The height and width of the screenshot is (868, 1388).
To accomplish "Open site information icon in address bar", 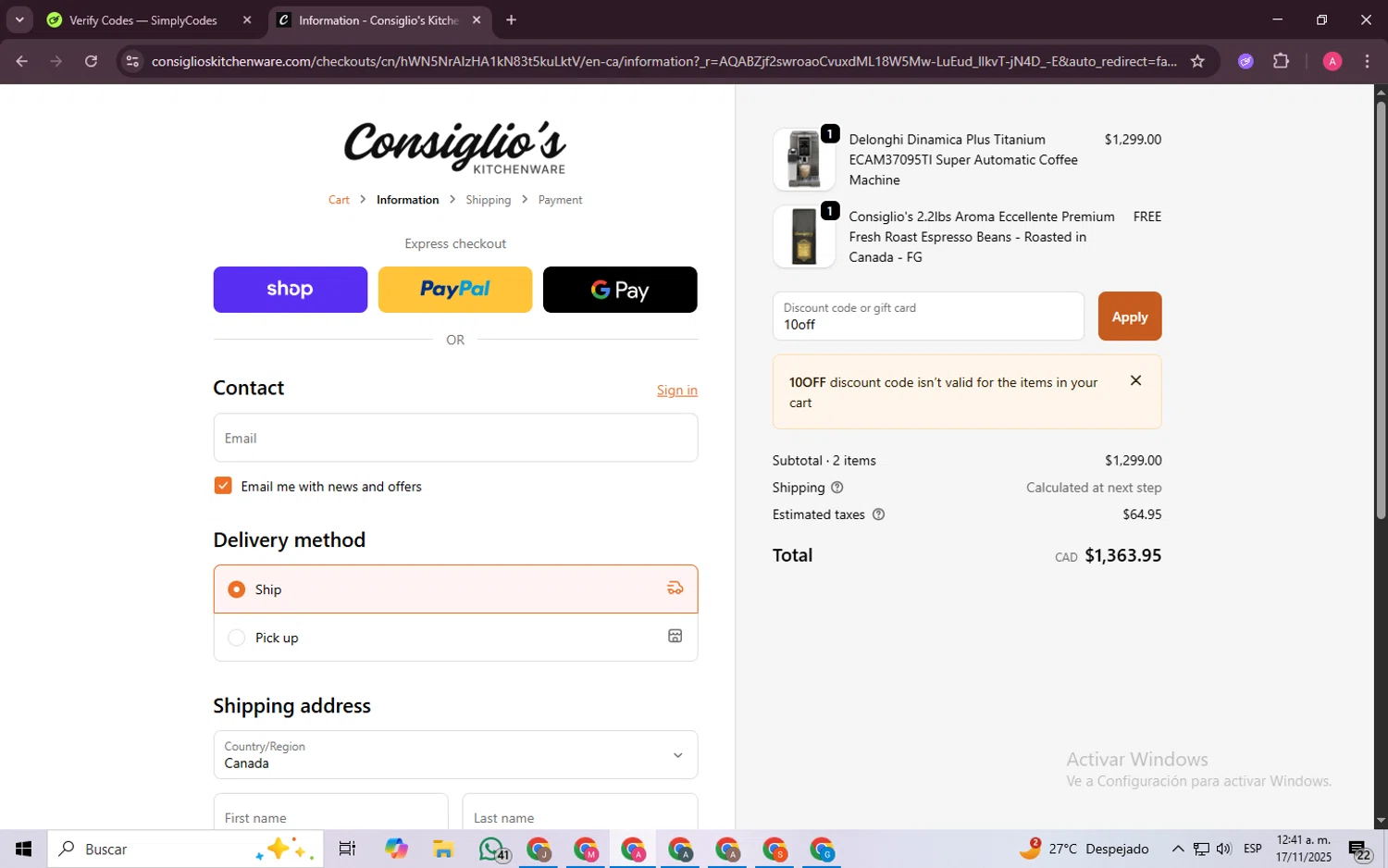I will click(132, 61).
